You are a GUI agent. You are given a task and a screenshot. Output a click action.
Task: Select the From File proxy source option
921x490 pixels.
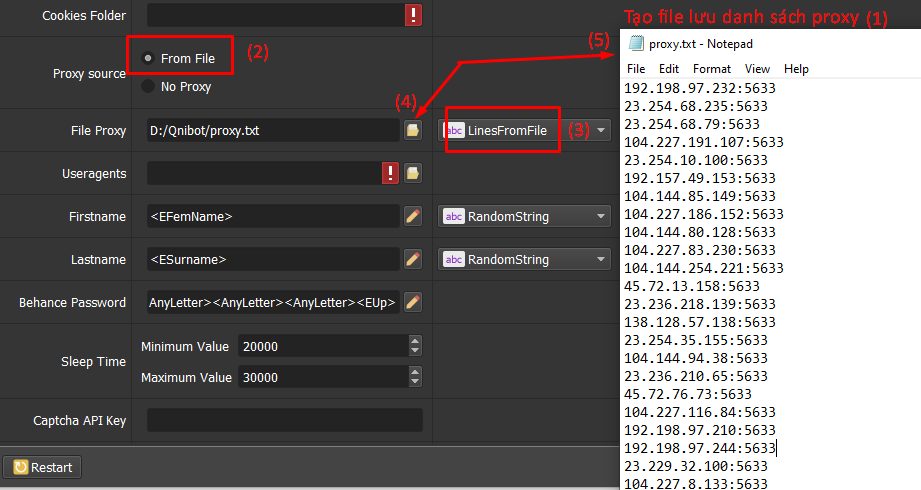click(x=149, y=58)
